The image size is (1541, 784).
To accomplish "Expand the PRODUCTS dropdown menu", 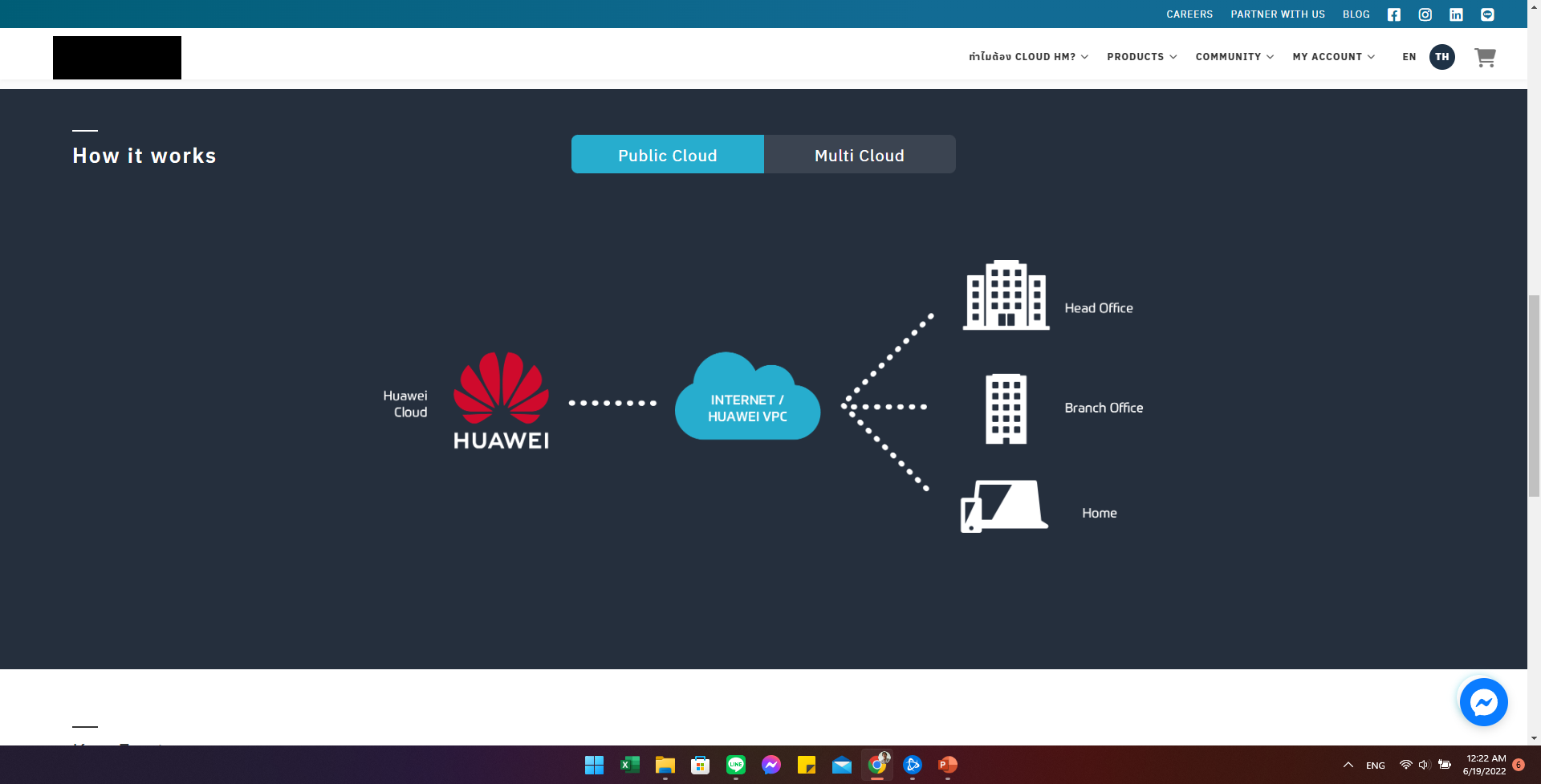I will (1142, 57).
